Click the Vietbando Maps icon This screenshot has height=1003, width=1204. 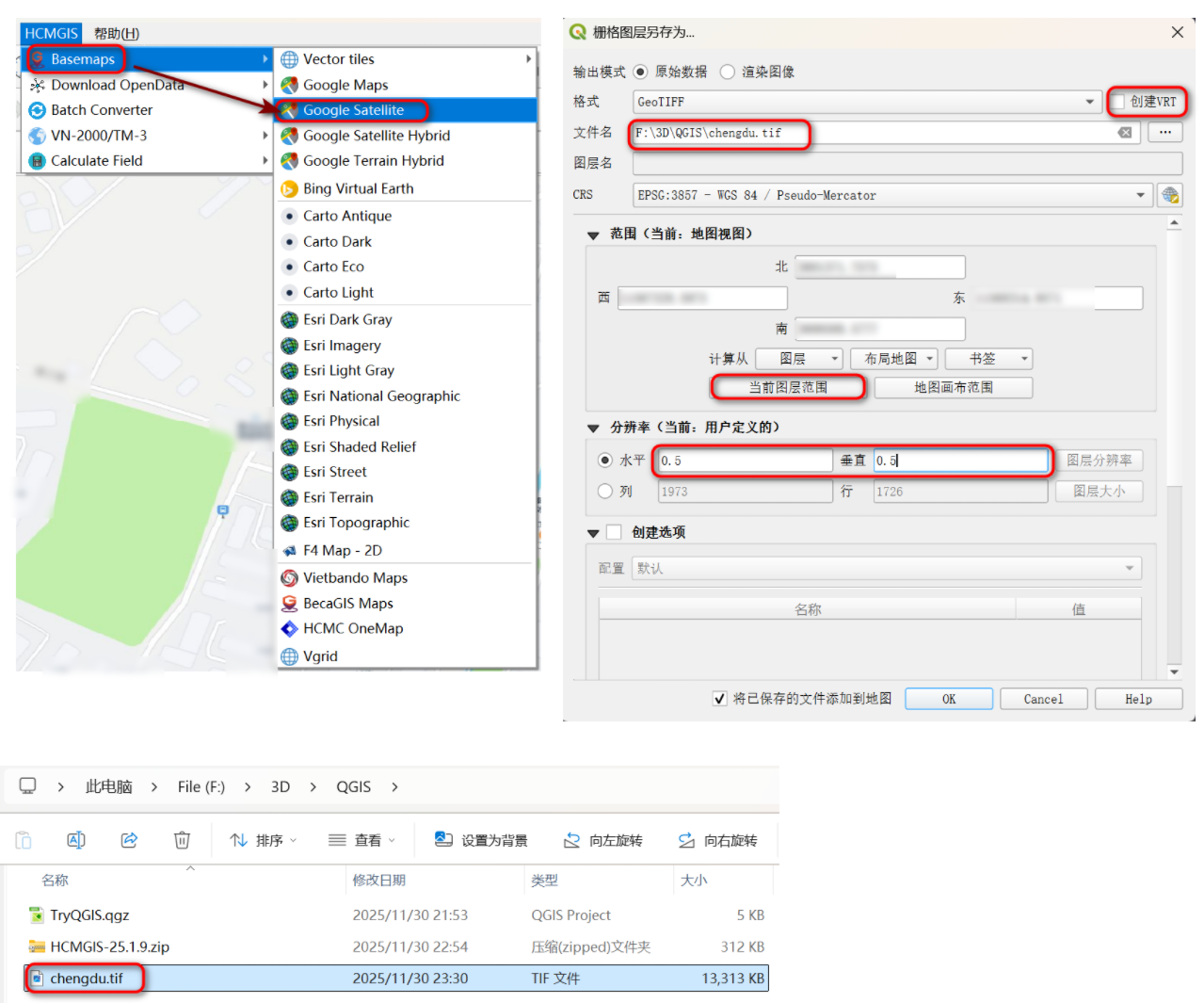[290, 578]
